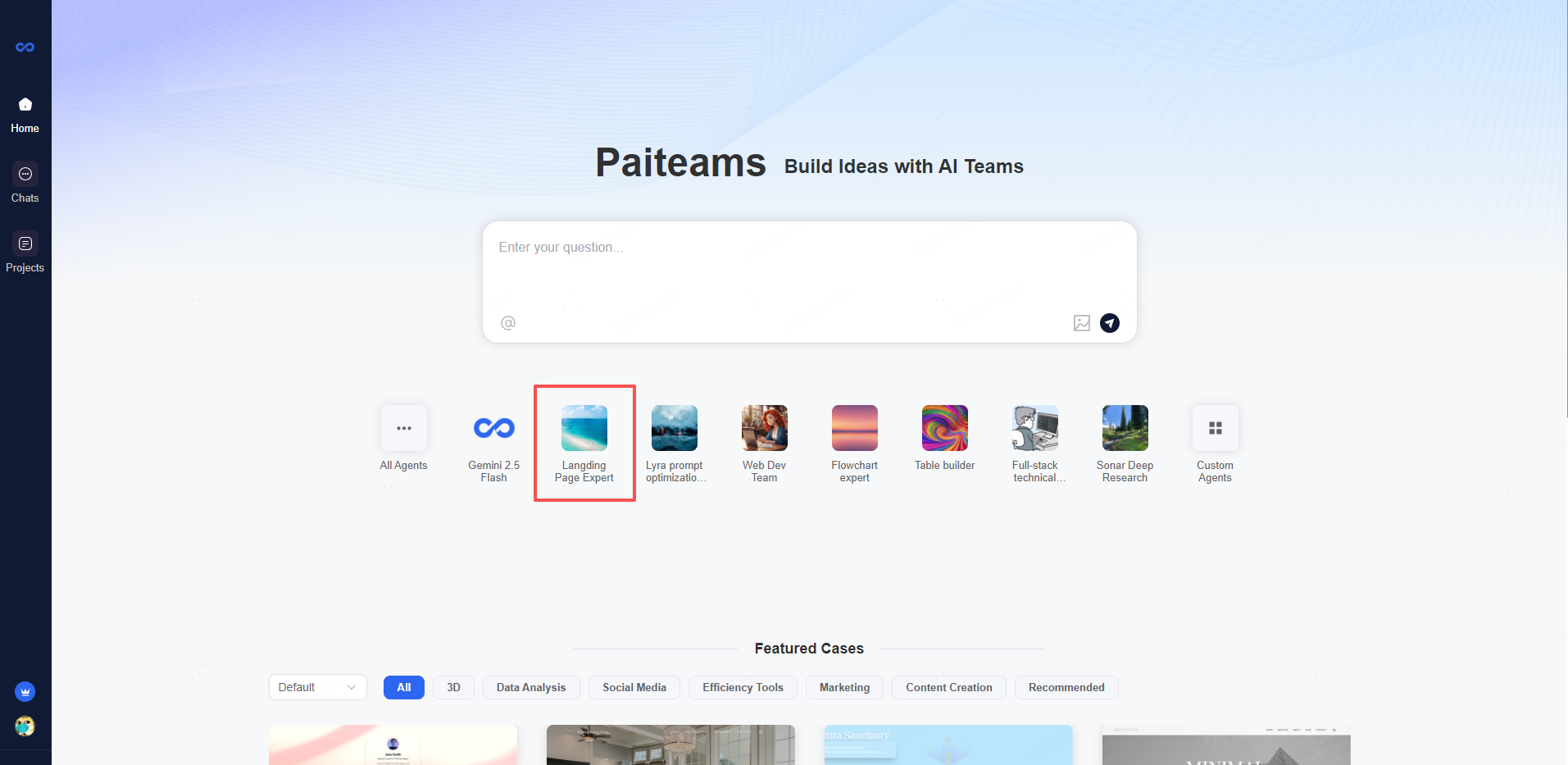The height and width of the screenshot is (765, 1568).
Task: Expand the Default sort dropdown
Action: pos(317,687)
